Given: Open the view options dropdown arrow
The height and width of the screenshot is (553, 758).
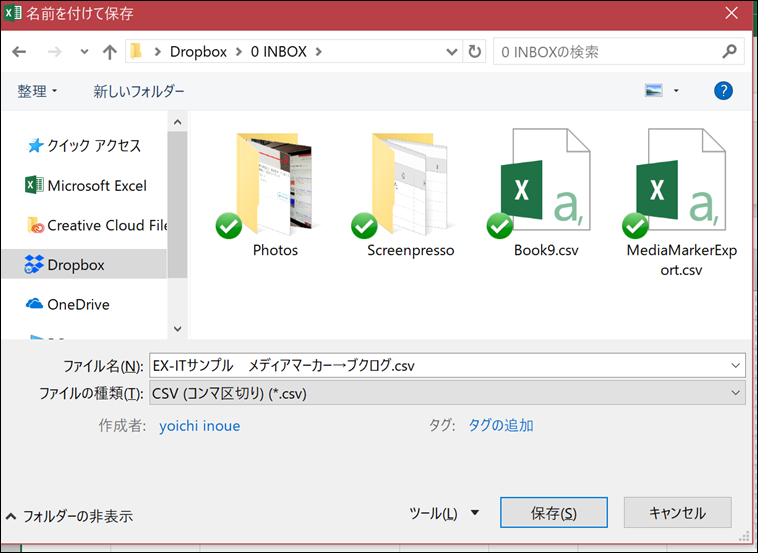Looking at the screenshot, I should coord(676,90).
